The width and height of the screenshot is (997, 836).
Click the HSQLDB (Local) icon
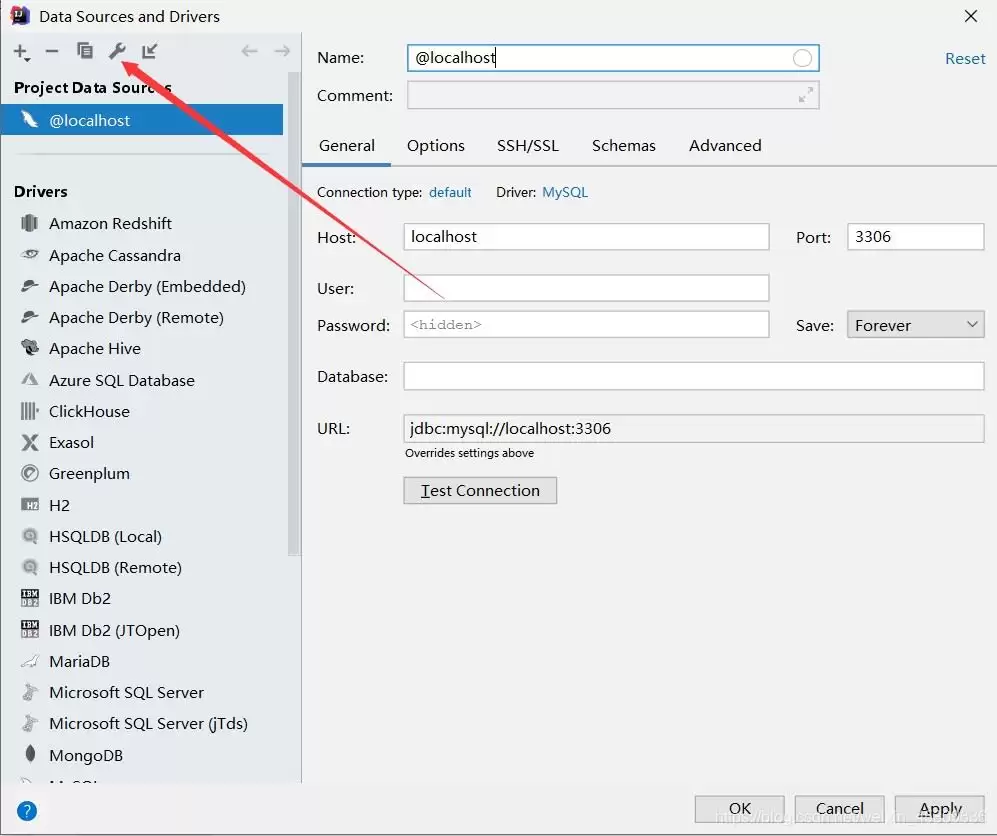pos(29,536)
